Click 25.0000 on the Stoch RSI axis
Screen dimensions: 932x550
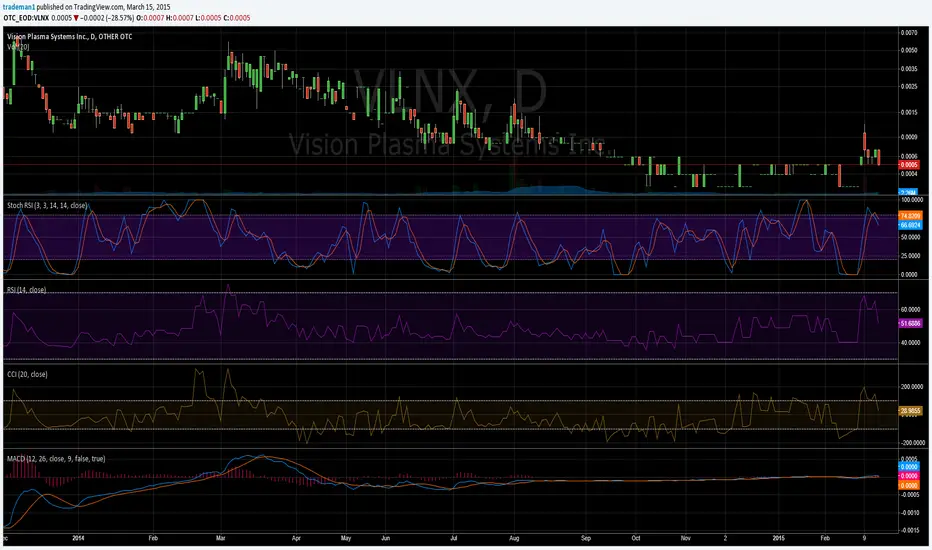click(912, 256)
